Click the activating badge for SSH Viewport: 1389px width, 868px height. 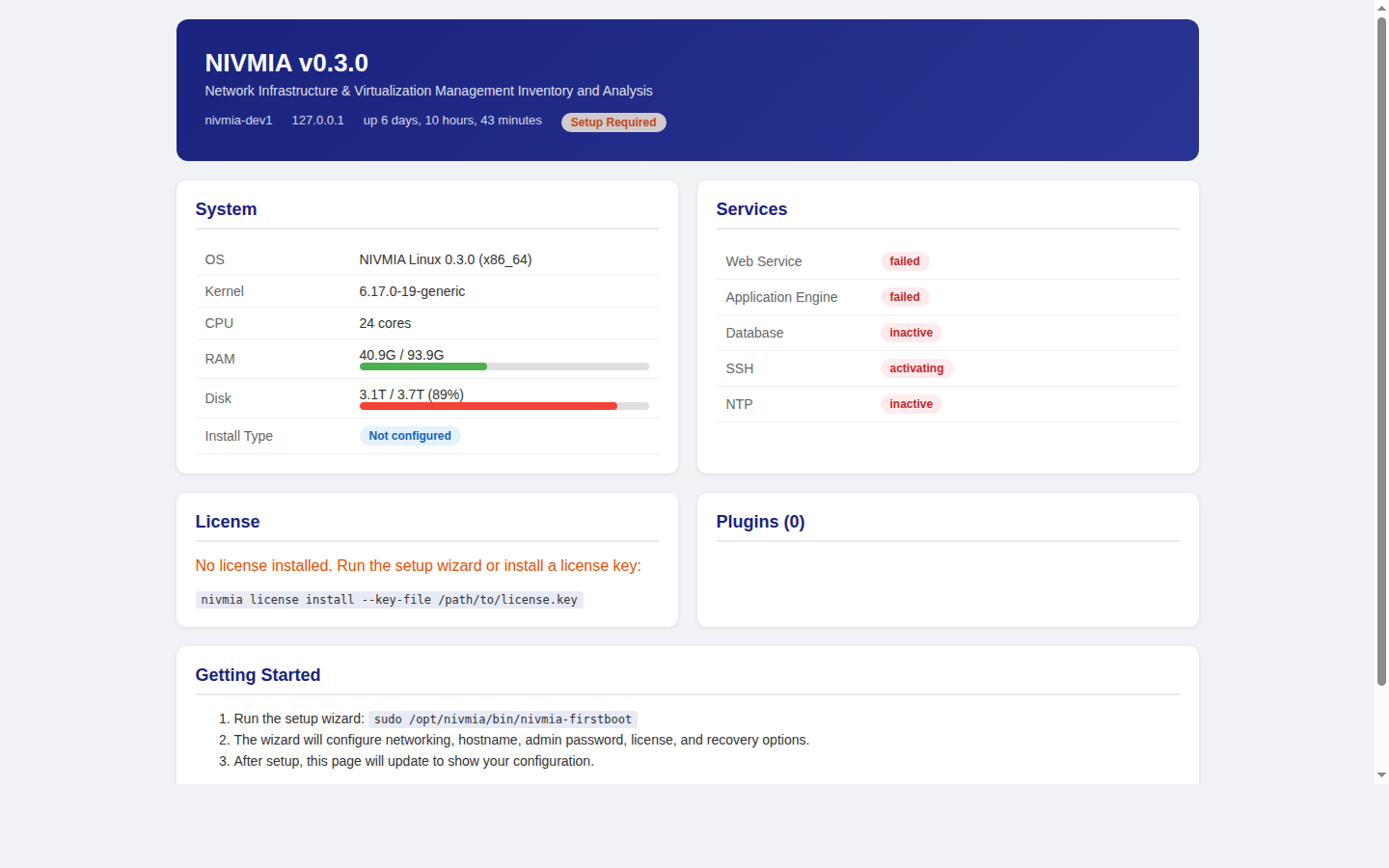coord(916,367)
